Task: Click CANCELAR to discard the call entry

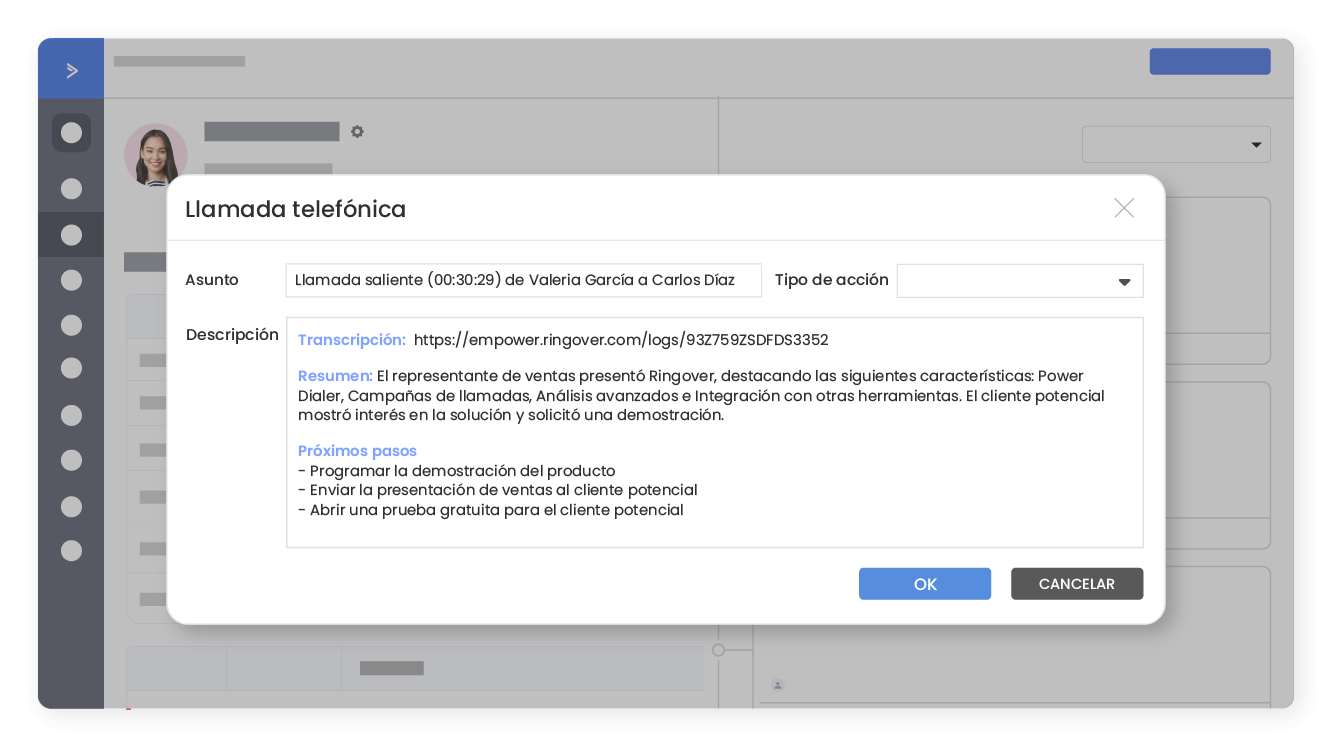Action: click(1077, 583)
